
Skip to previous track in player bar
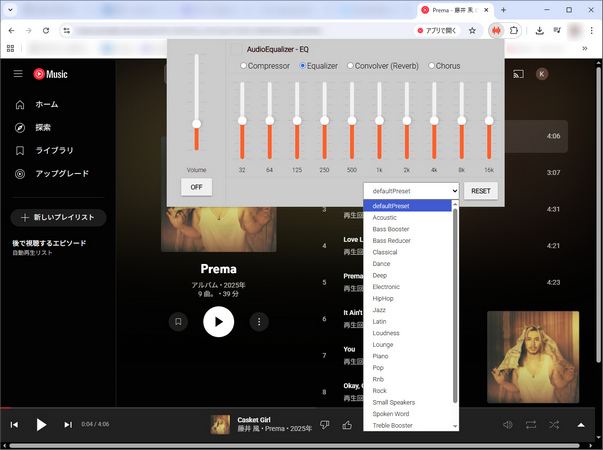coord(14,425)
